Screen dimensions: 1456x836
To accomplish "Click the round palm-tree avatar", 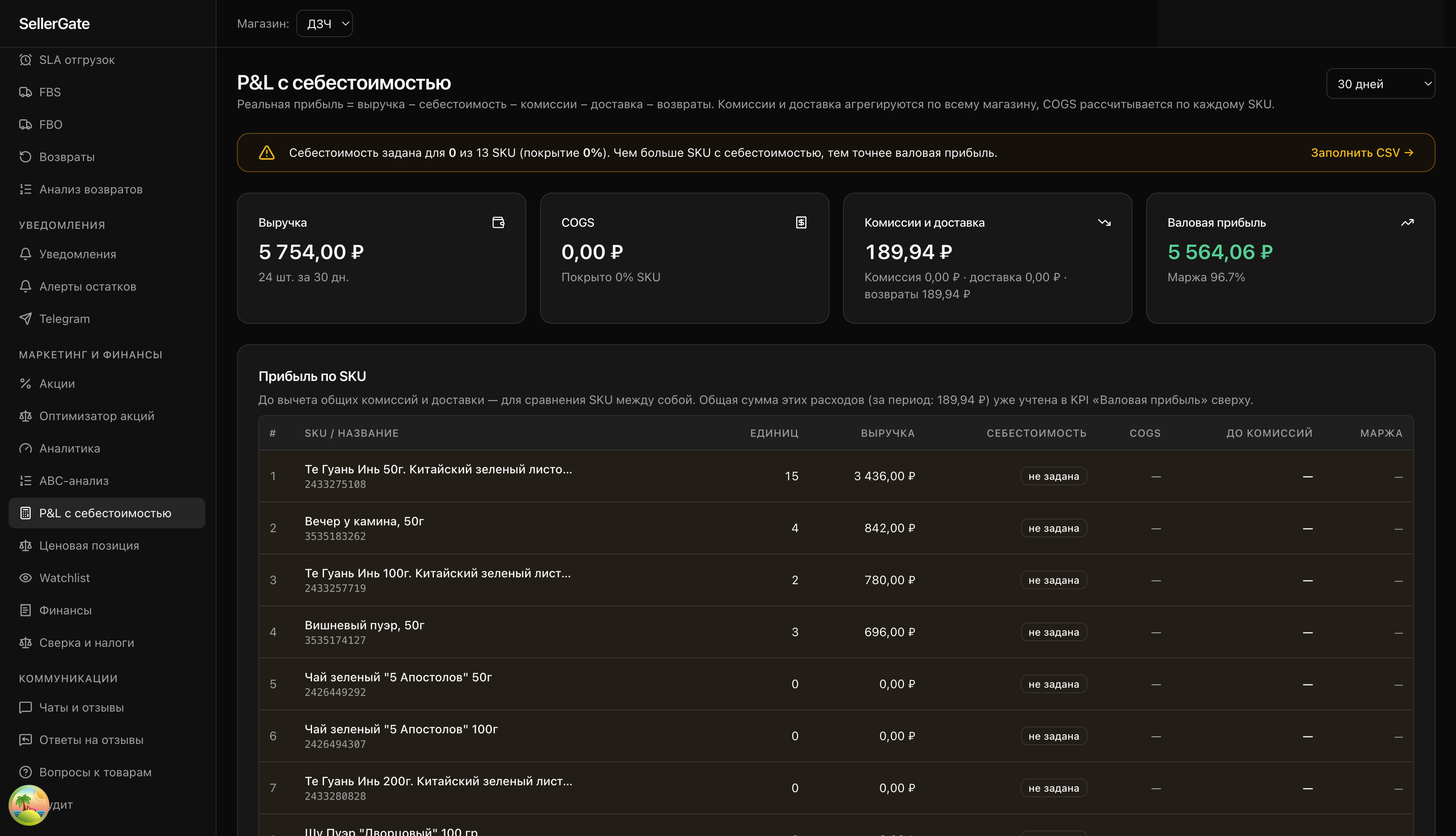I will coord(29,804).
